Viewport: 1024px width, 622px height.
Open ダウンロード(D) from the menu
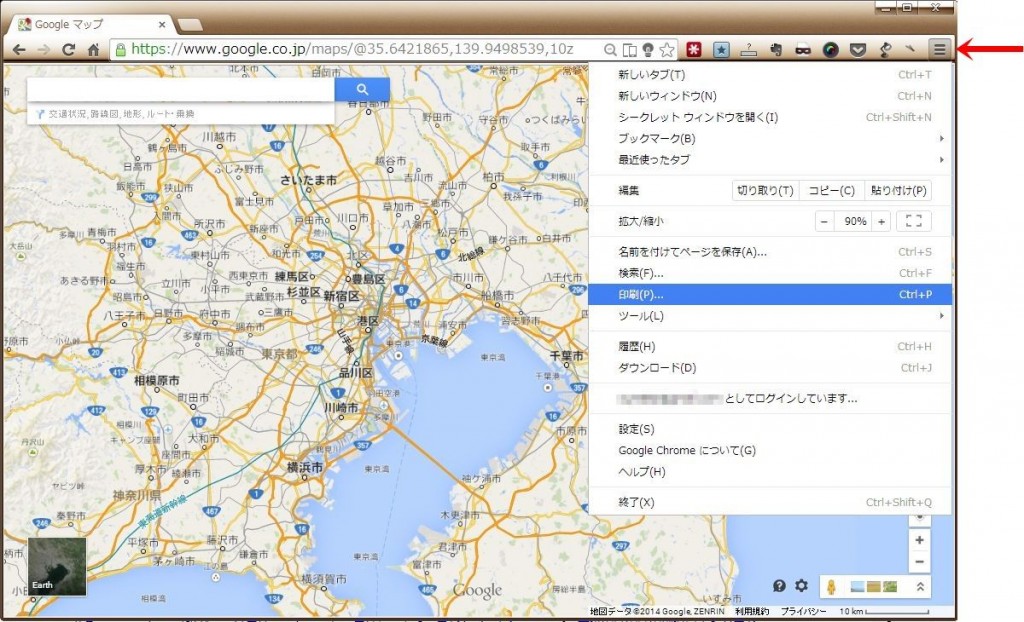(770, 368)
